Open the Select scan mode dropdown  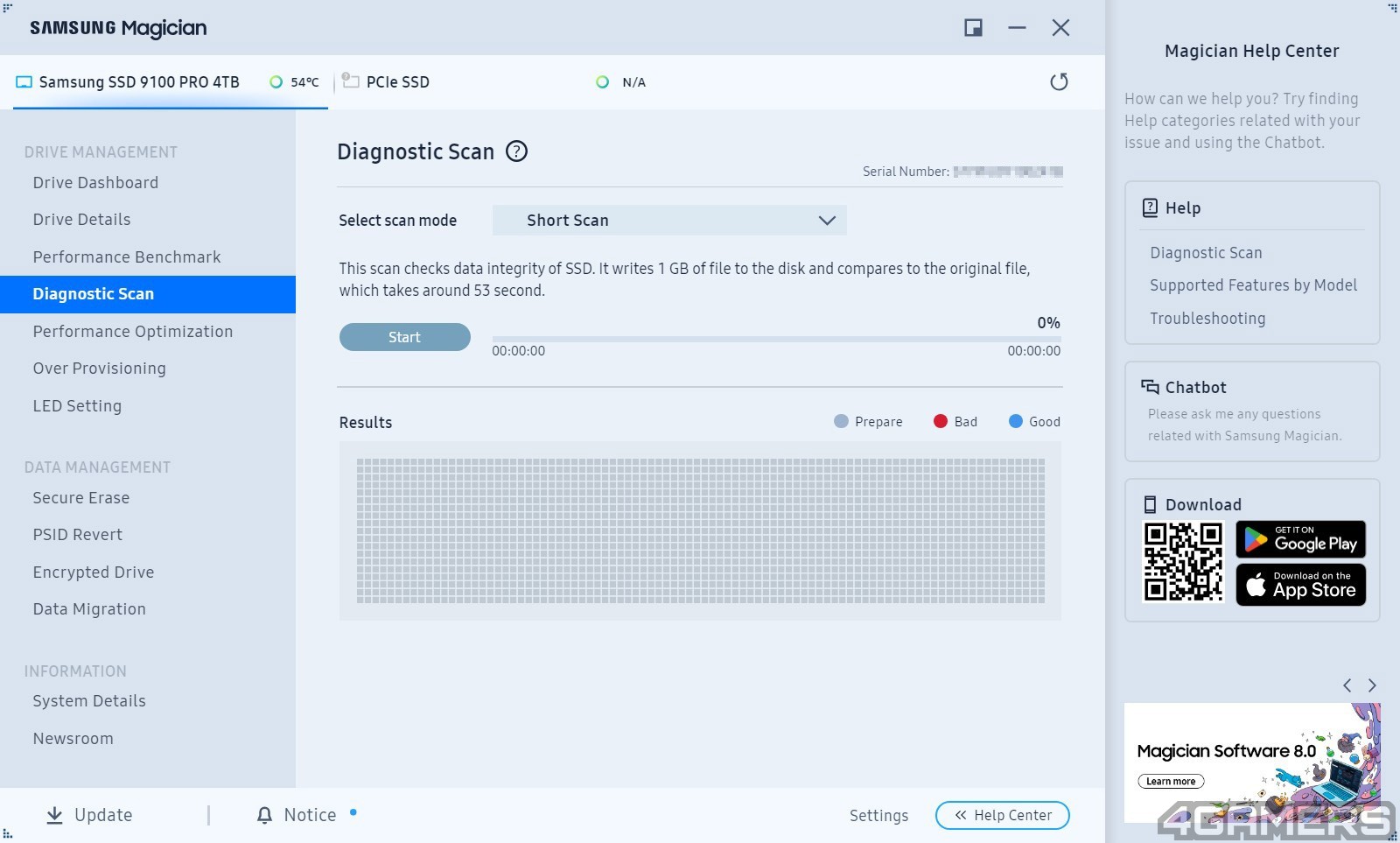(669, 220)
